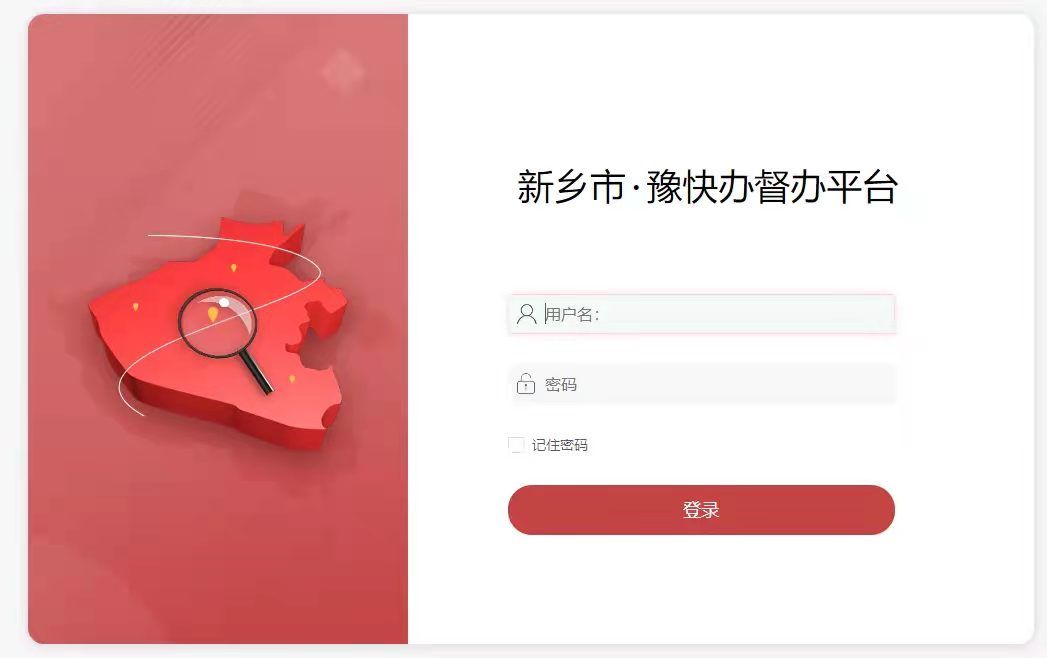Click the 记住密码 label text

[560, 445]
